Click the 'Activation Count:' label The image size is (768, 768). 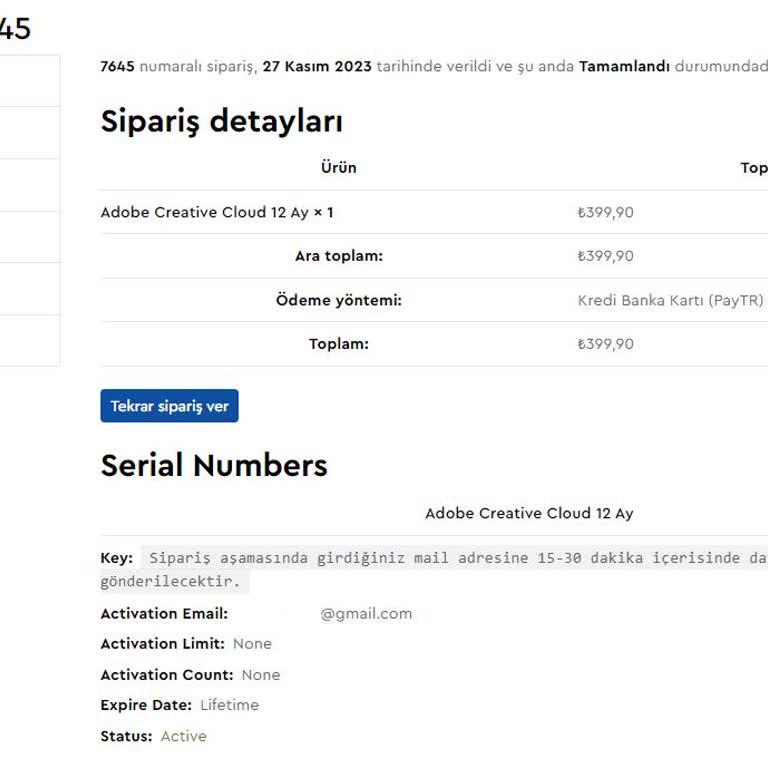(167, 674)
